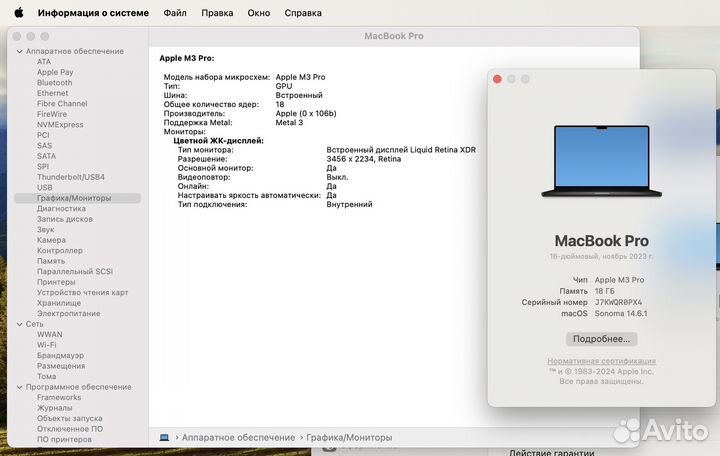The width and height of the screenshot is (720, 456).
Task: Select Frameworks in the sidebar
Action: pos(59,398)
